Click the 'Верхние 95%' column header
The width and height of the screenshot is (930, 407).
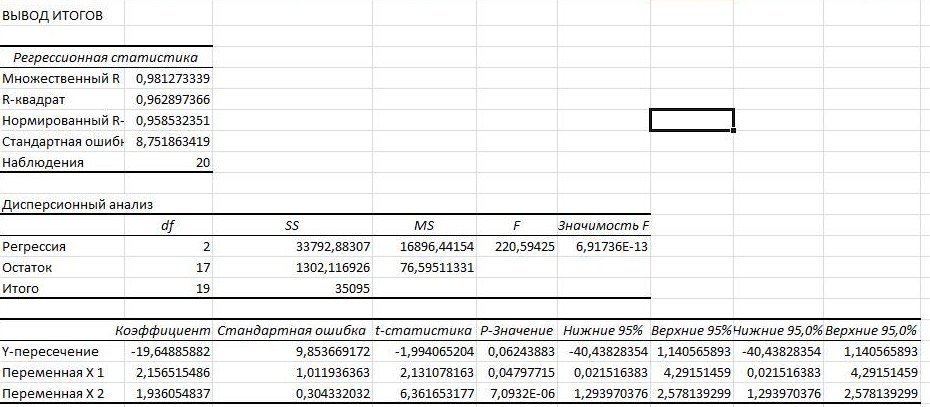(x=692, y=330)
